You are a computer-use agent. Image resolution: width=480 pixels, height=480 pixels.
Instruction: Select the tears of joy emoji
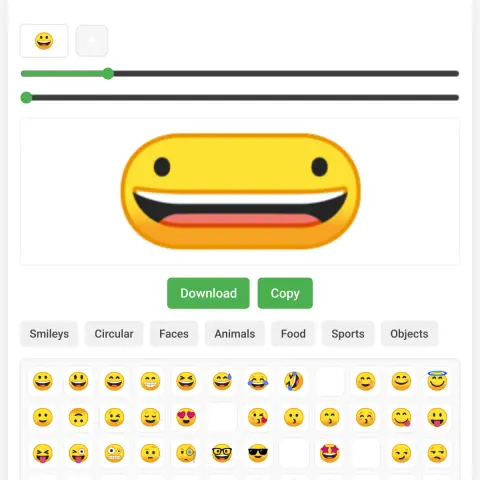pyautogui.click(x=258, y=381)
